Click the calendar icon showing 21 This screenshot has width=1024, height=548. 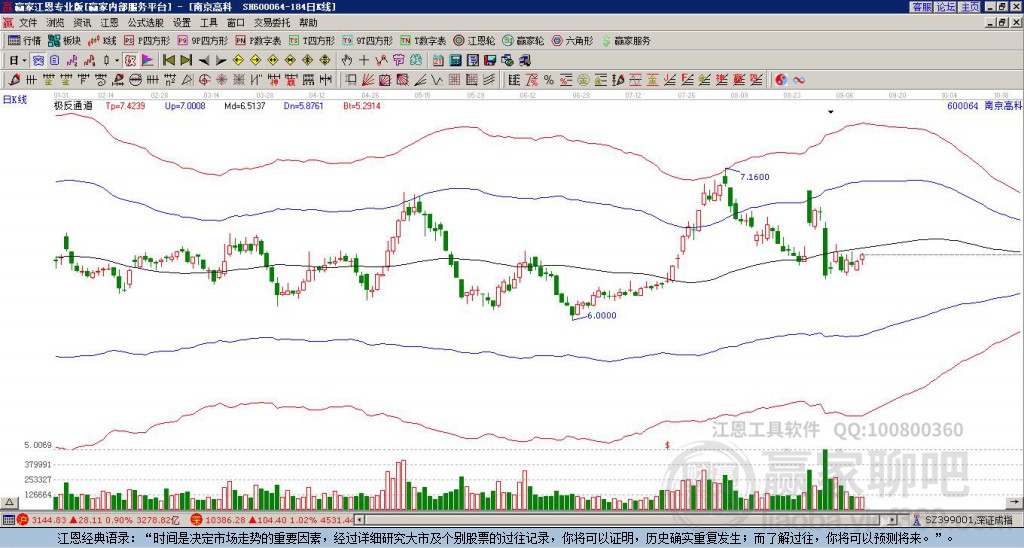438,61
